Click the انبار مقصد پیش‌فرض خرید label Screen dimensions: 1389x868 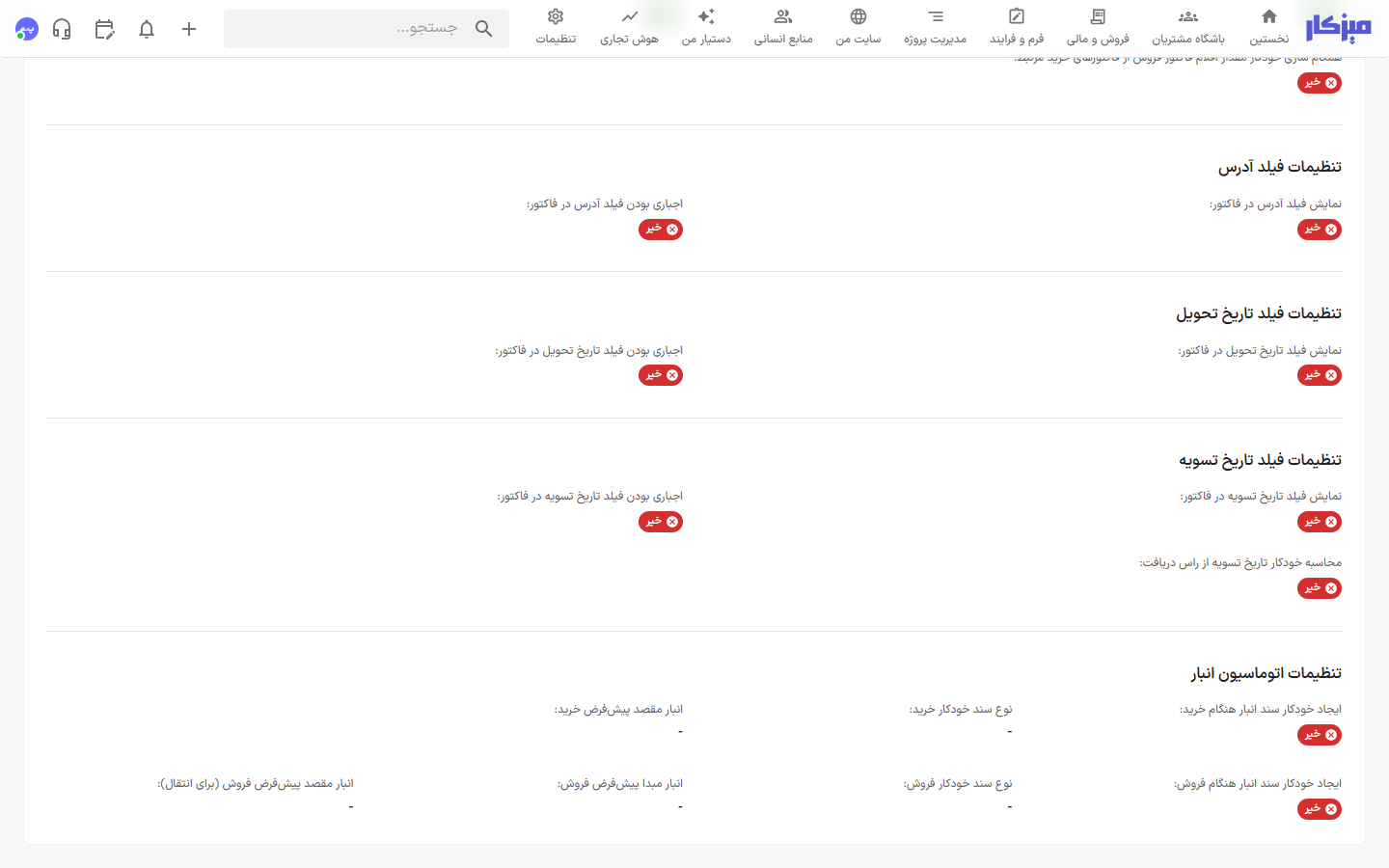click(618, 710)
